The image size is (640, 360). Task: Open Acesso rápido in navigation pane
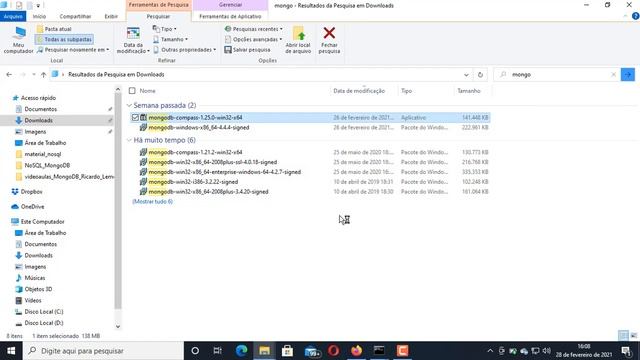click(x=38, y=98)
